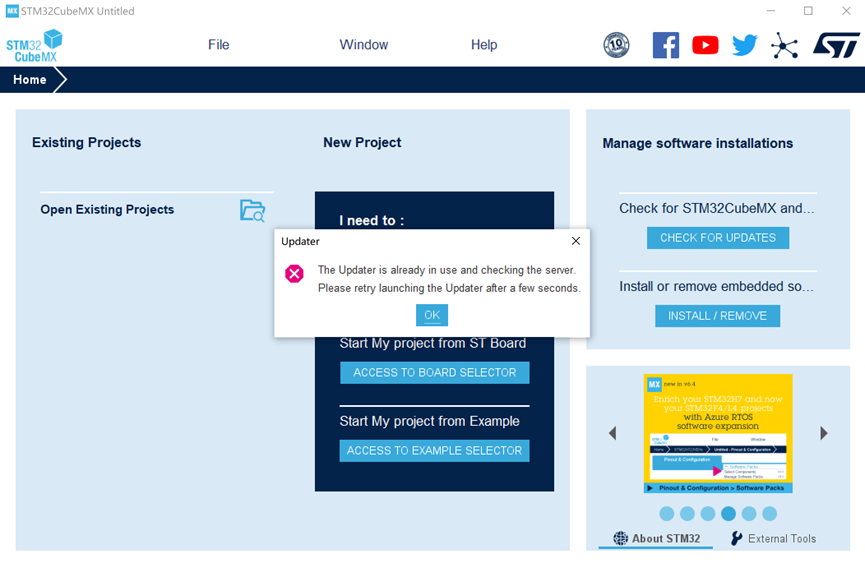Select the fifth carousel dot
The height and width of the screenshot is (563, 865).
pos(749,514)
